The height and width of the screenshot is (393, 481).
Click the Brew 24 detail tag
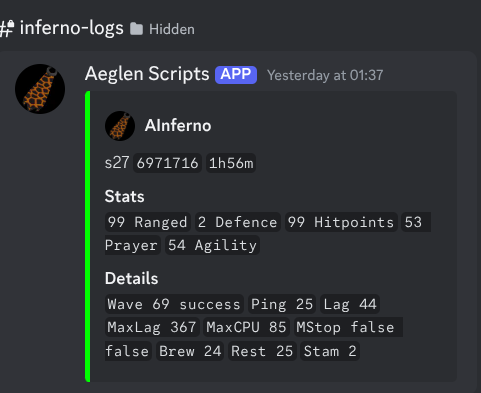click(190, 351)
